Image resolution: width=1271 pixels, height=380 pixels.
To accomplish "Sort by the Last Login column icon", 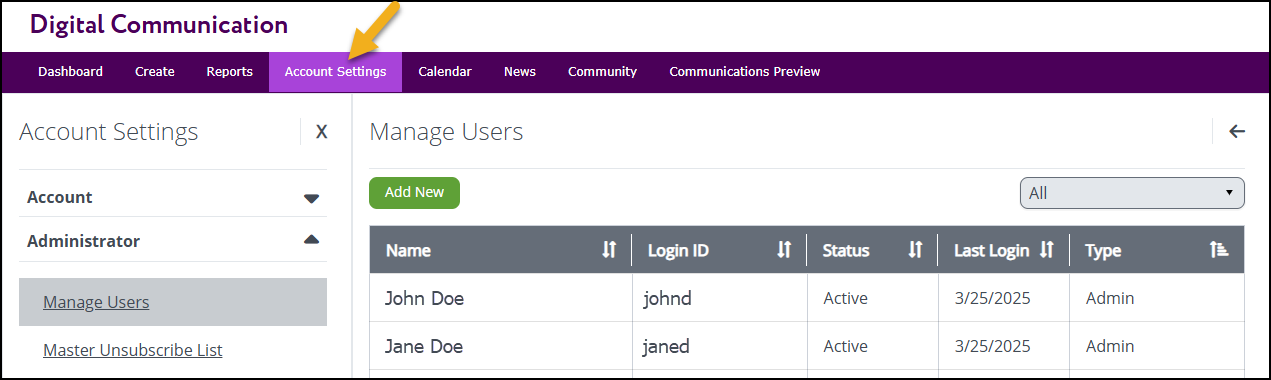I will [x=1047, y=250].
